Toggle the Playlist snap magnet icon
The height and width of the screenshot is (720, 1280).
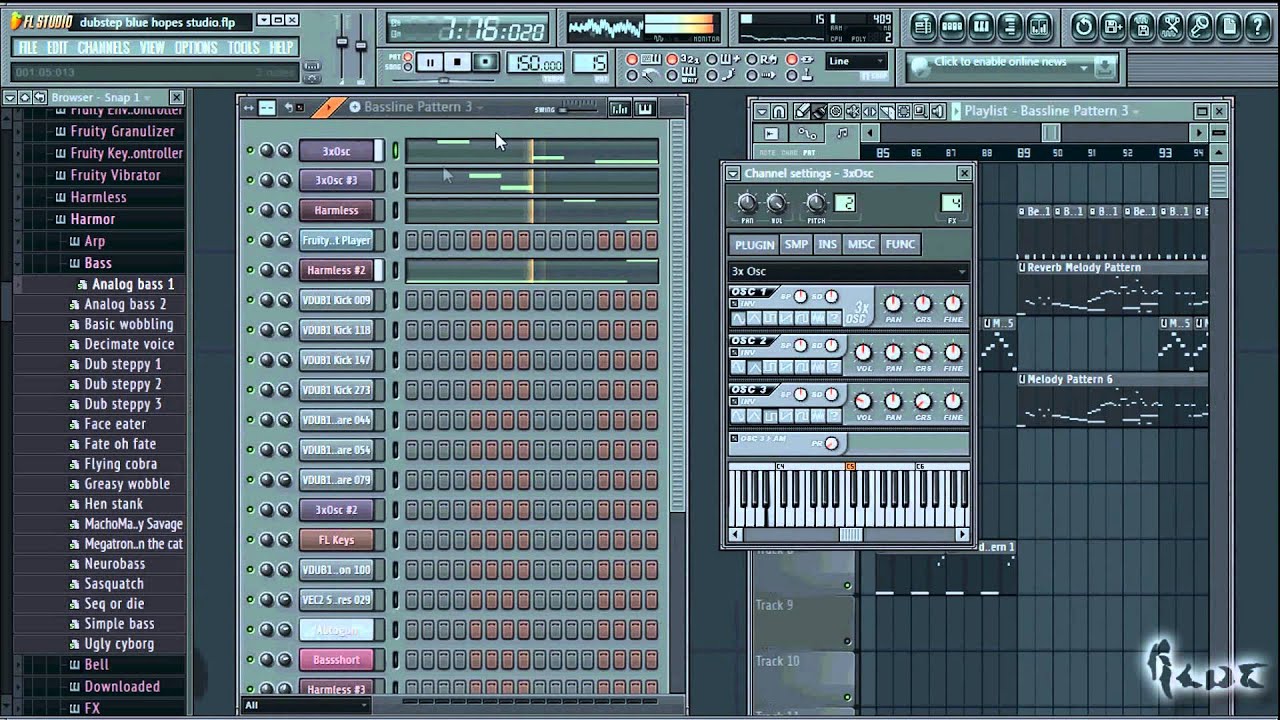pyautogui.click(x=779, y=111)
